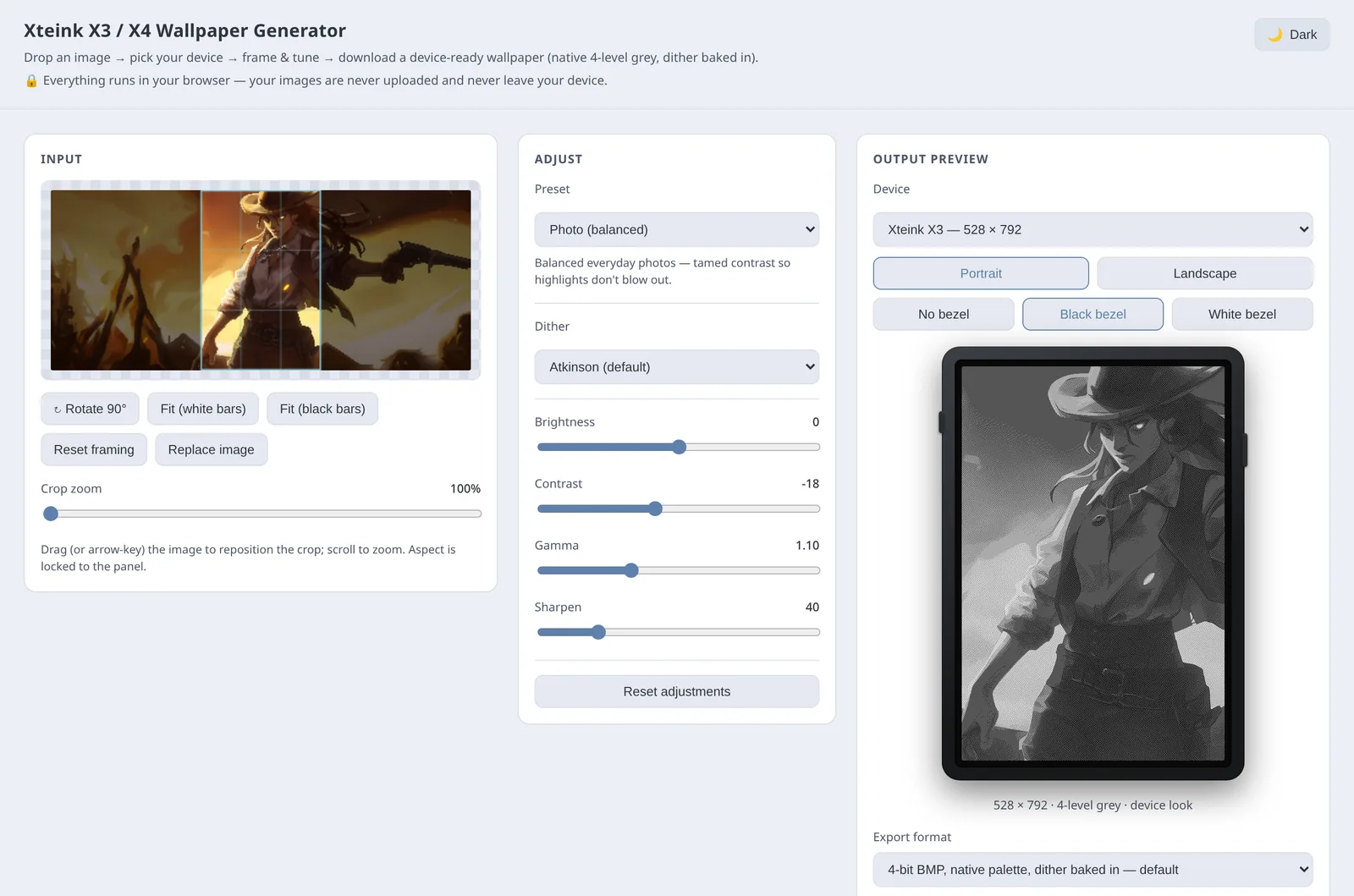Screen dimensions: 1354x896
Task: Switch to Dark theme
Action: pyautogui.click(x=1291, y=35)
